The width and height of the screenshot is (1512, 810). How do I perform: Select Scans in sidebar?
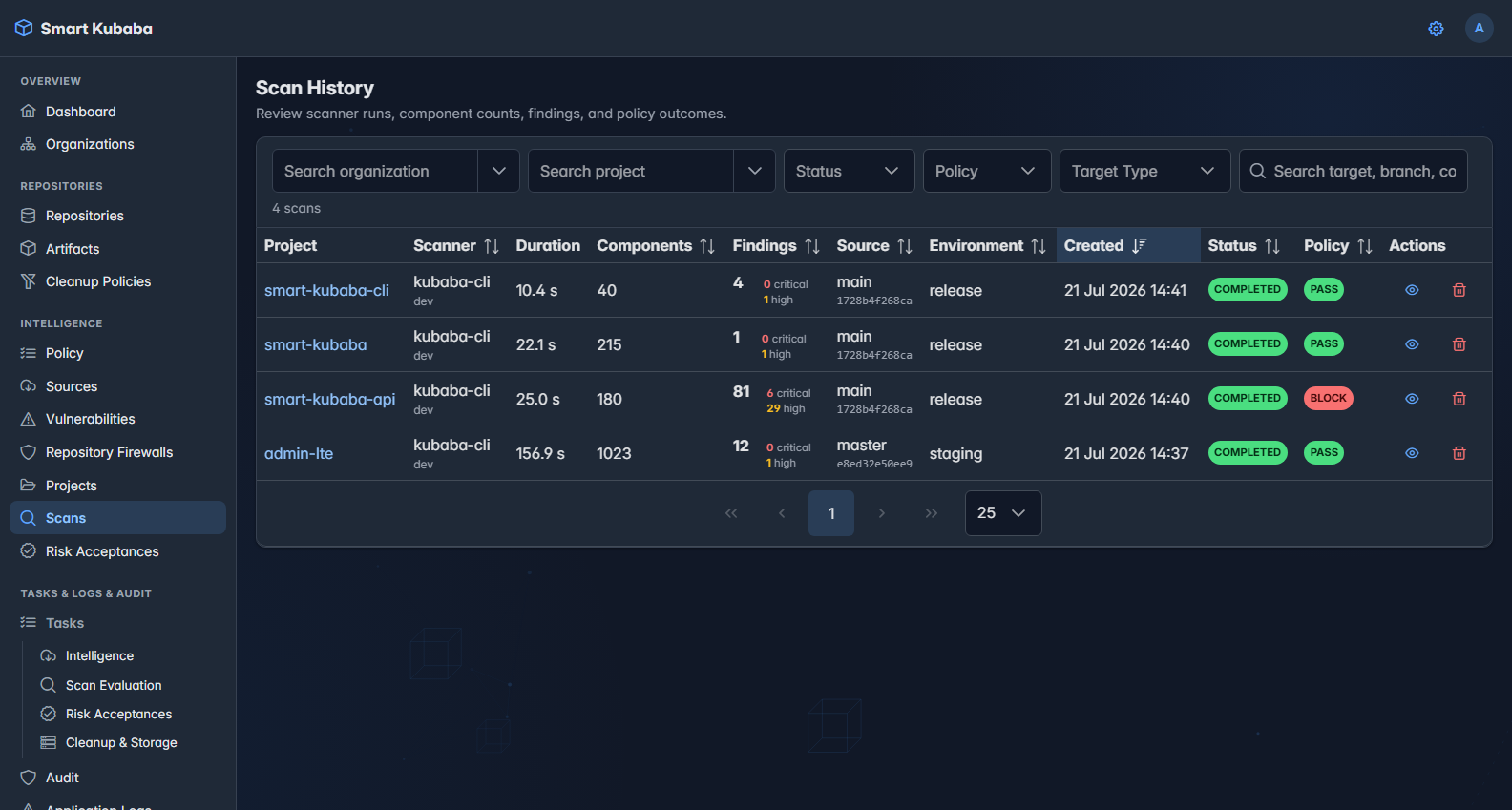[117, 518]
